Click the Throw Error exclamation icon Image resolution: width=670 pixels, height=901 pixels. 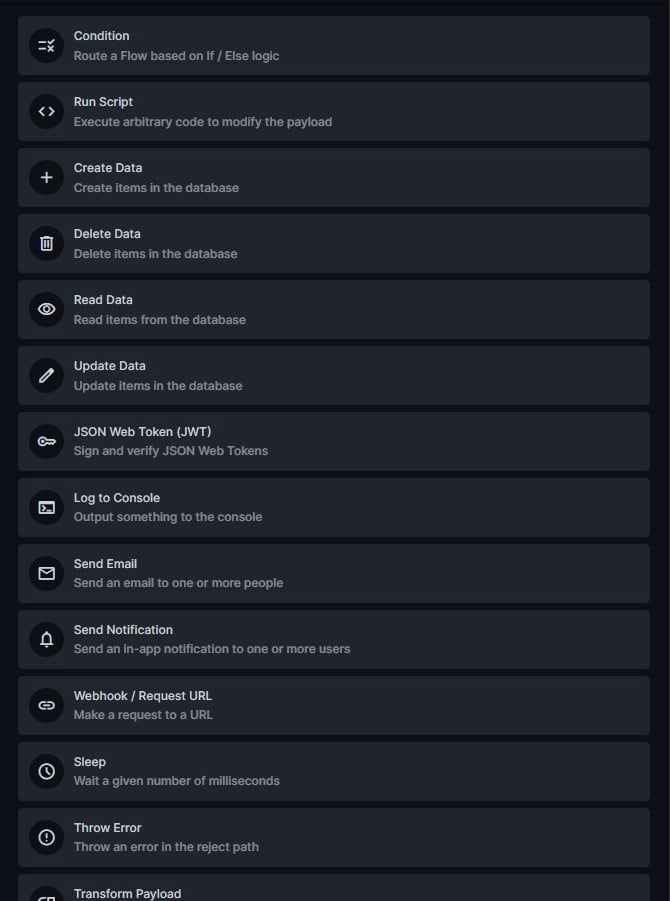coord(46,838)
